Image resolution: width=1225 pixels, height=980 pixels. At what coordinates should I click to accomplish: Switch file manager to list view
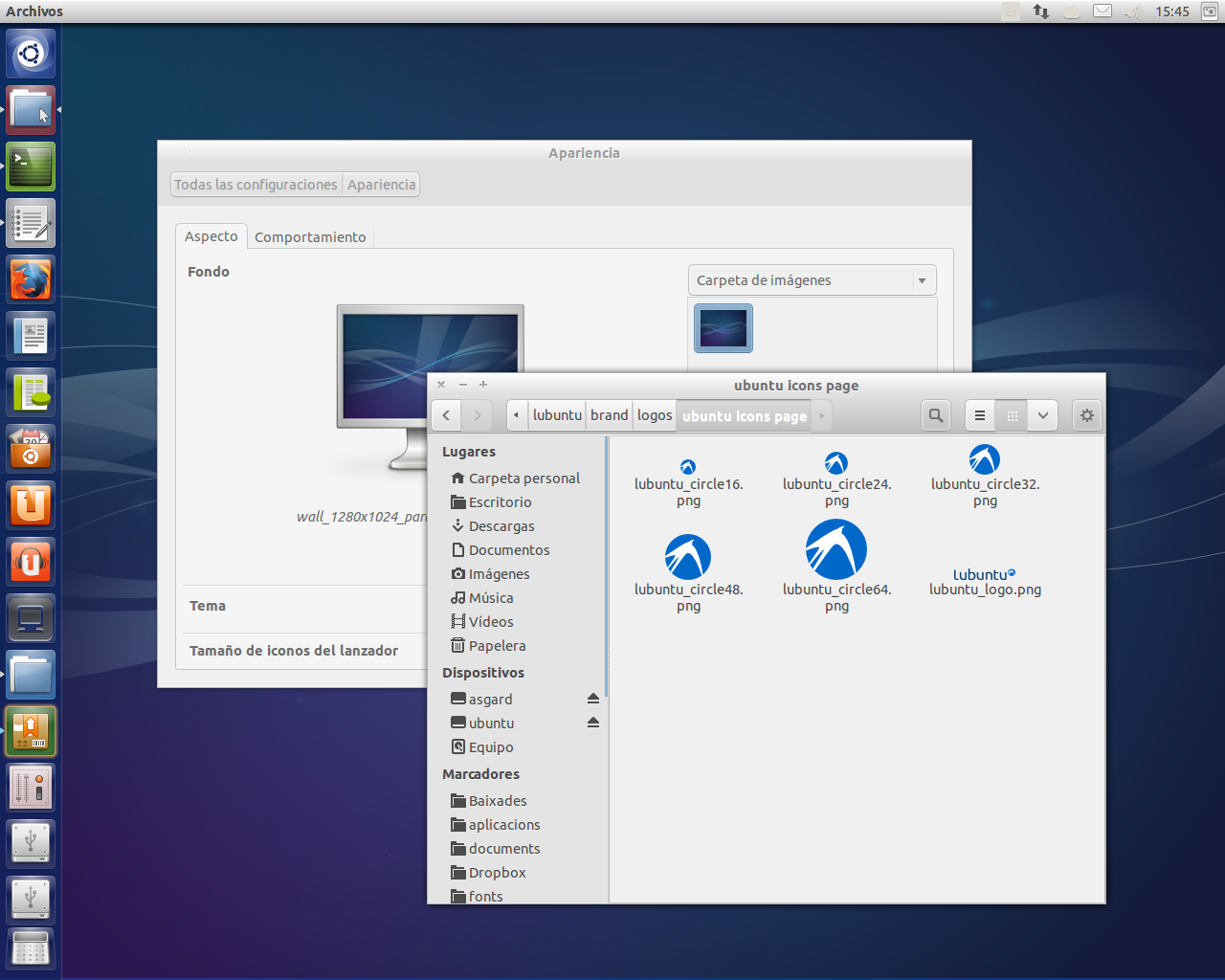[x=980, y=415]
